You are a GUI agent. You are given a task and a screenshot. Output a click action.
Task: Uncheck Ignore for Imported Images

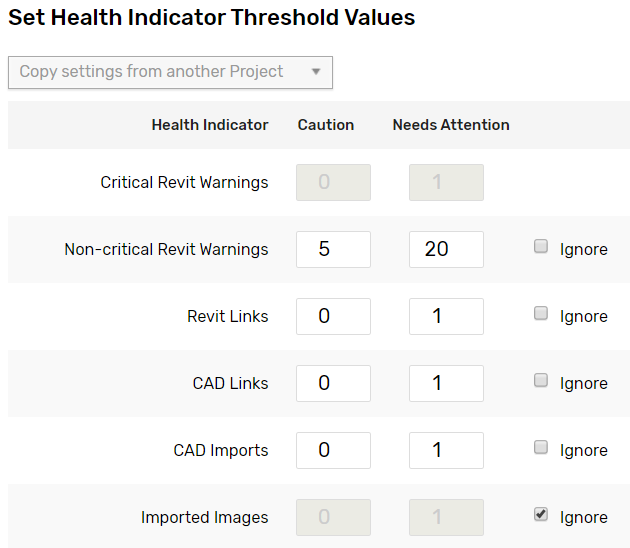tap(541, 515)
